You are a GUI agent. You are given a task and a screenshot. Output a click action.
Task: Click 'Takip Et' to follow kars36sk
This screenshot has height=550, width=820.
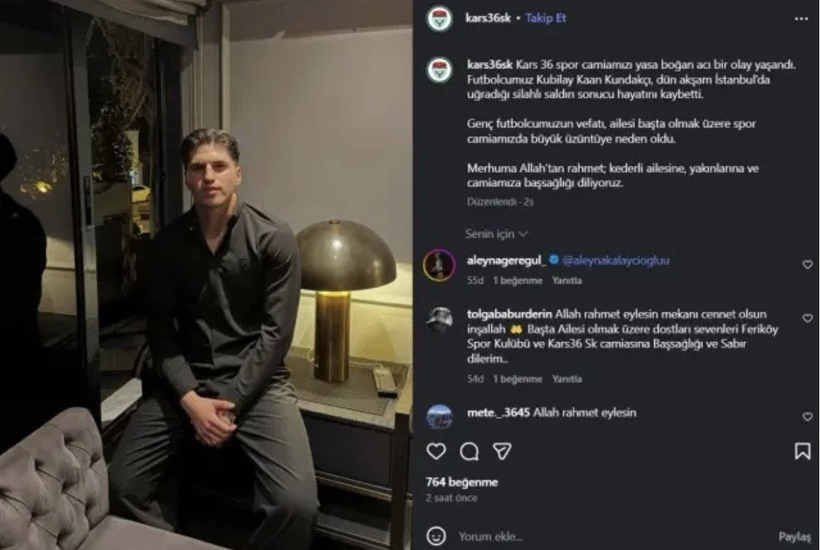click(x=546, y=18)
